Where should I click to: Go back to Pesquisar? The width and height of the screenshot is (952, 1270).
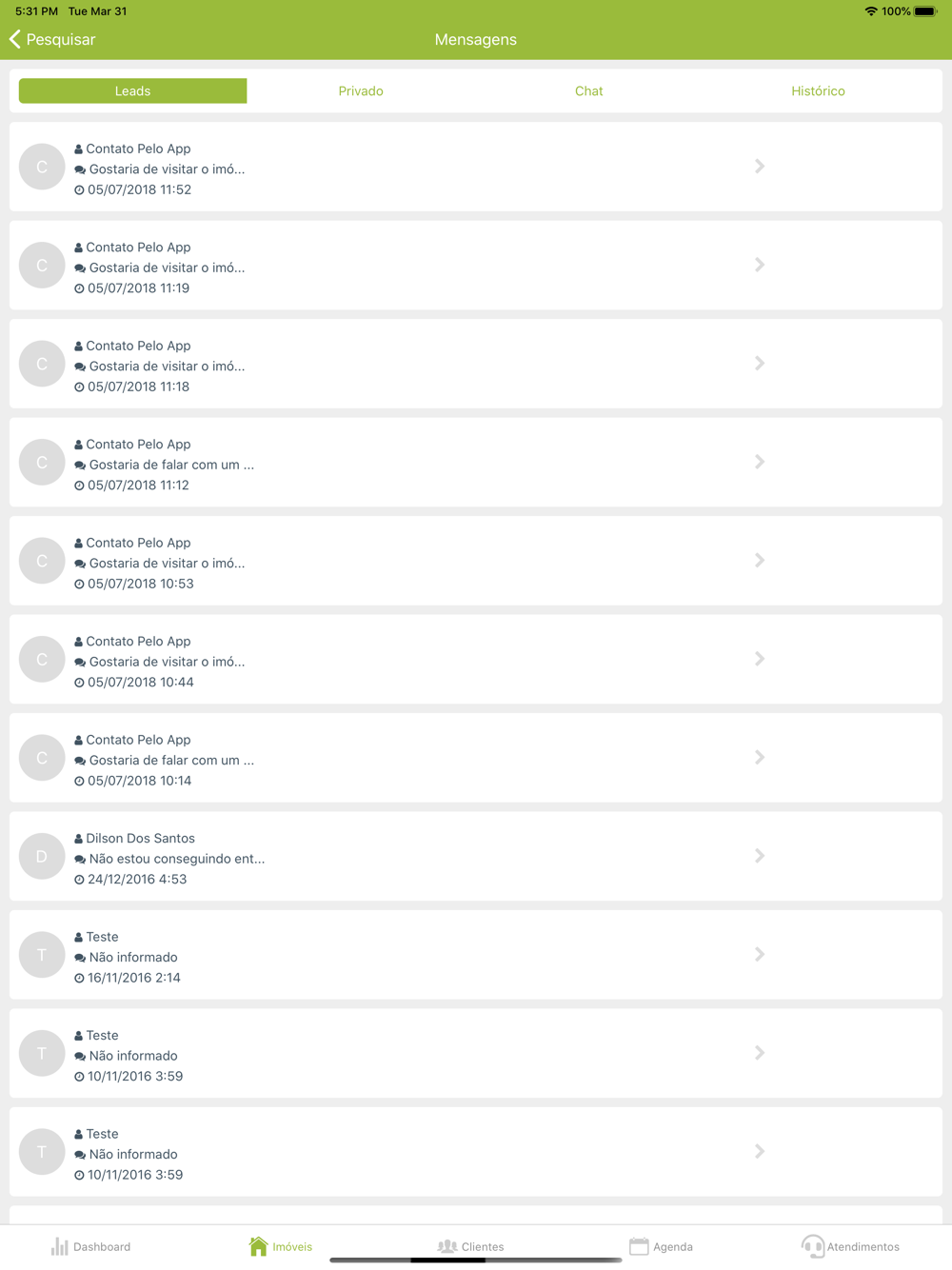[x=61, y=39]
